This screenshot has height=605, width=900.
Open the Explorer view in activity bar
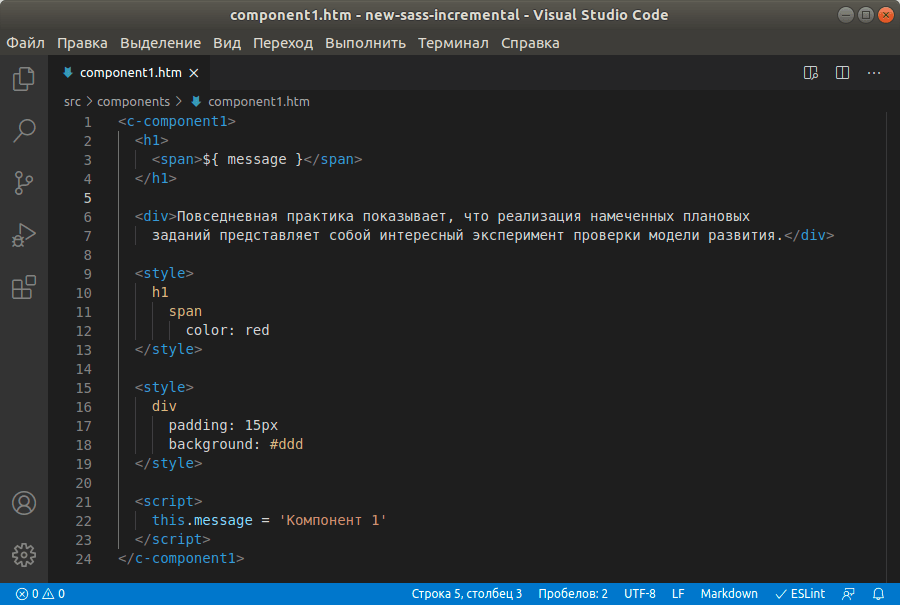[x=24, y=79]
